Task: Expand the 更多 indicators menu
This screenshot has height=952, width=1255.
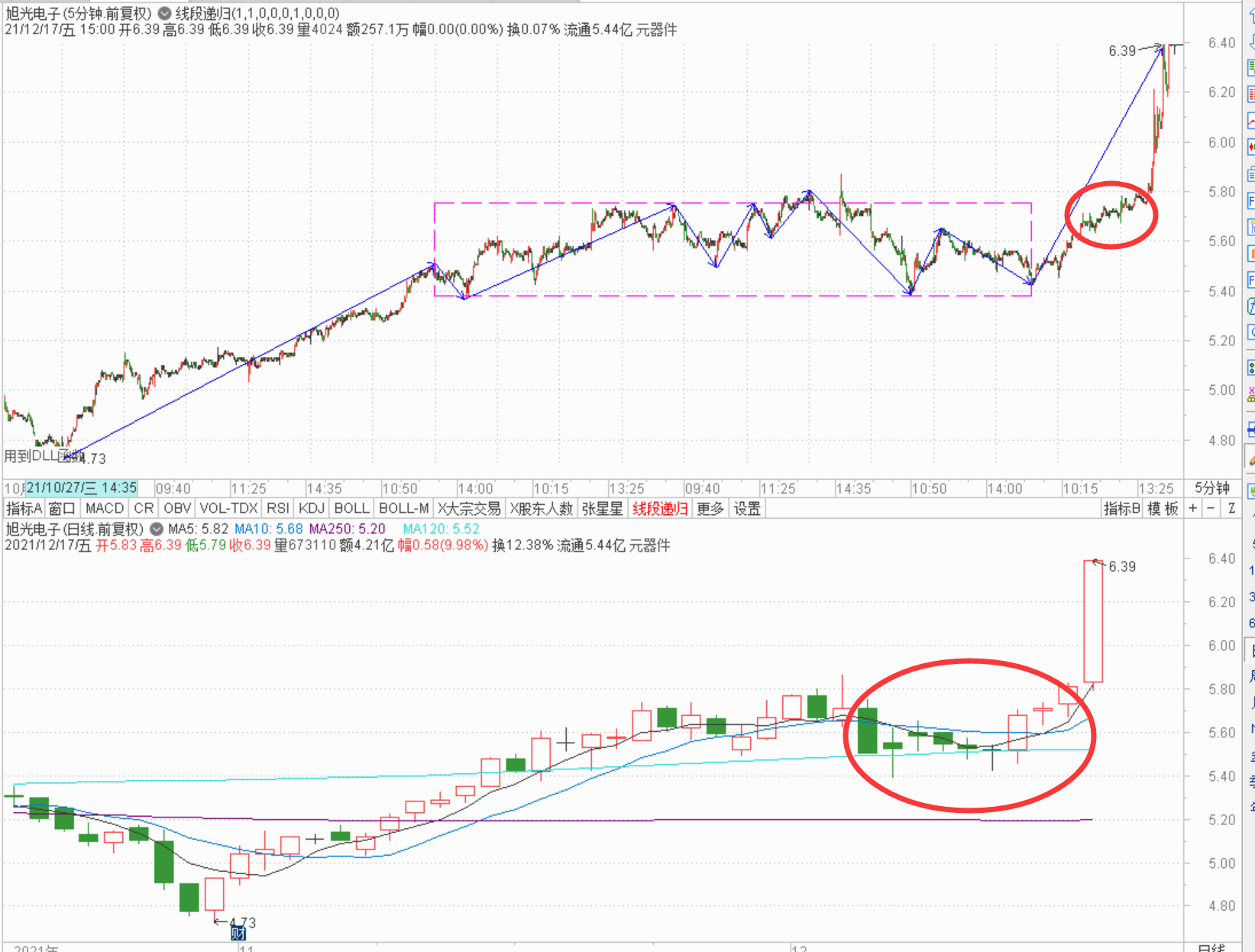Action: tap(710, 509)
